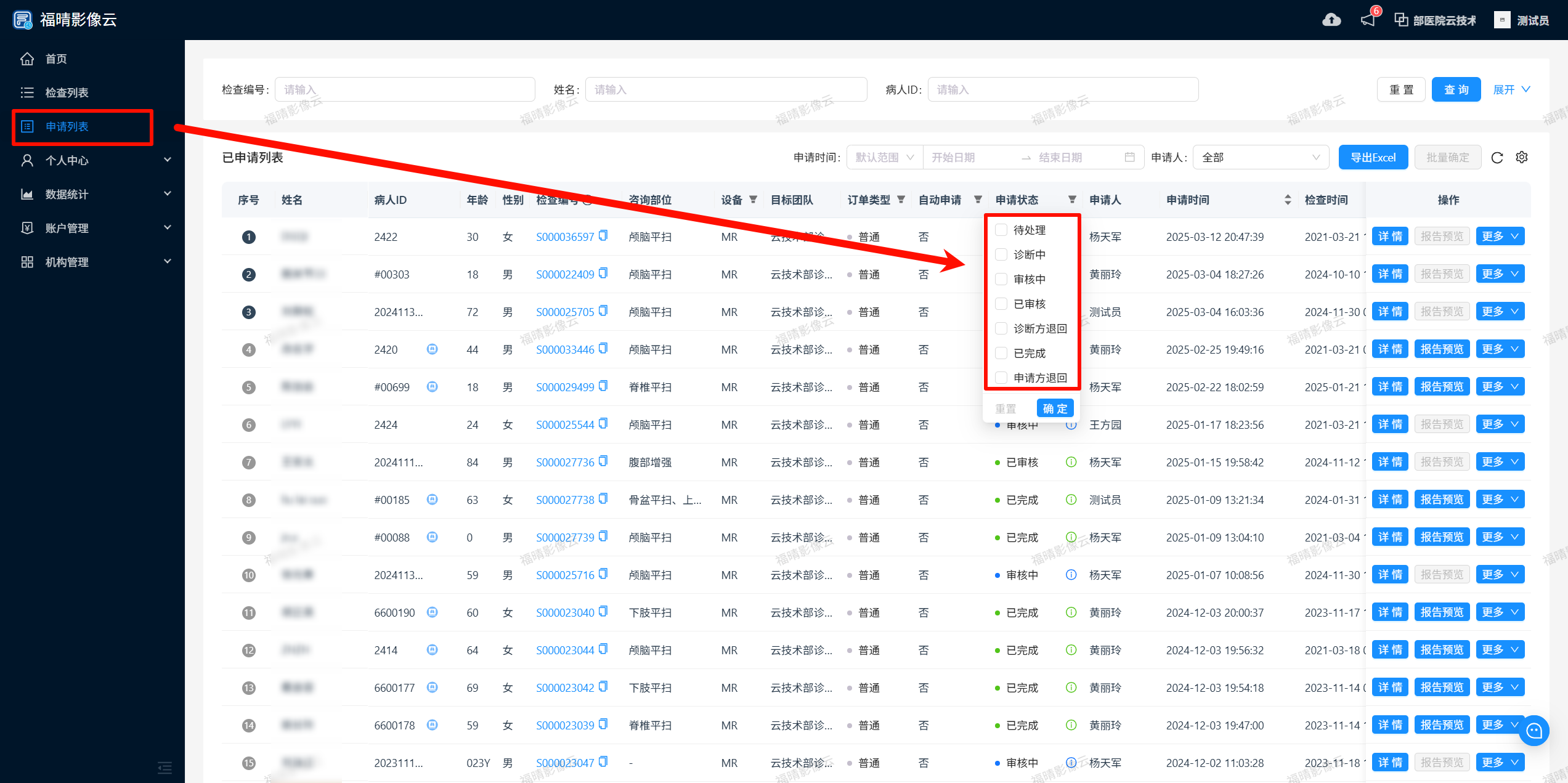Open the notifications megaphone icon
The width and height of the screenshot is (1568, 783).
tap(1368, 20)
